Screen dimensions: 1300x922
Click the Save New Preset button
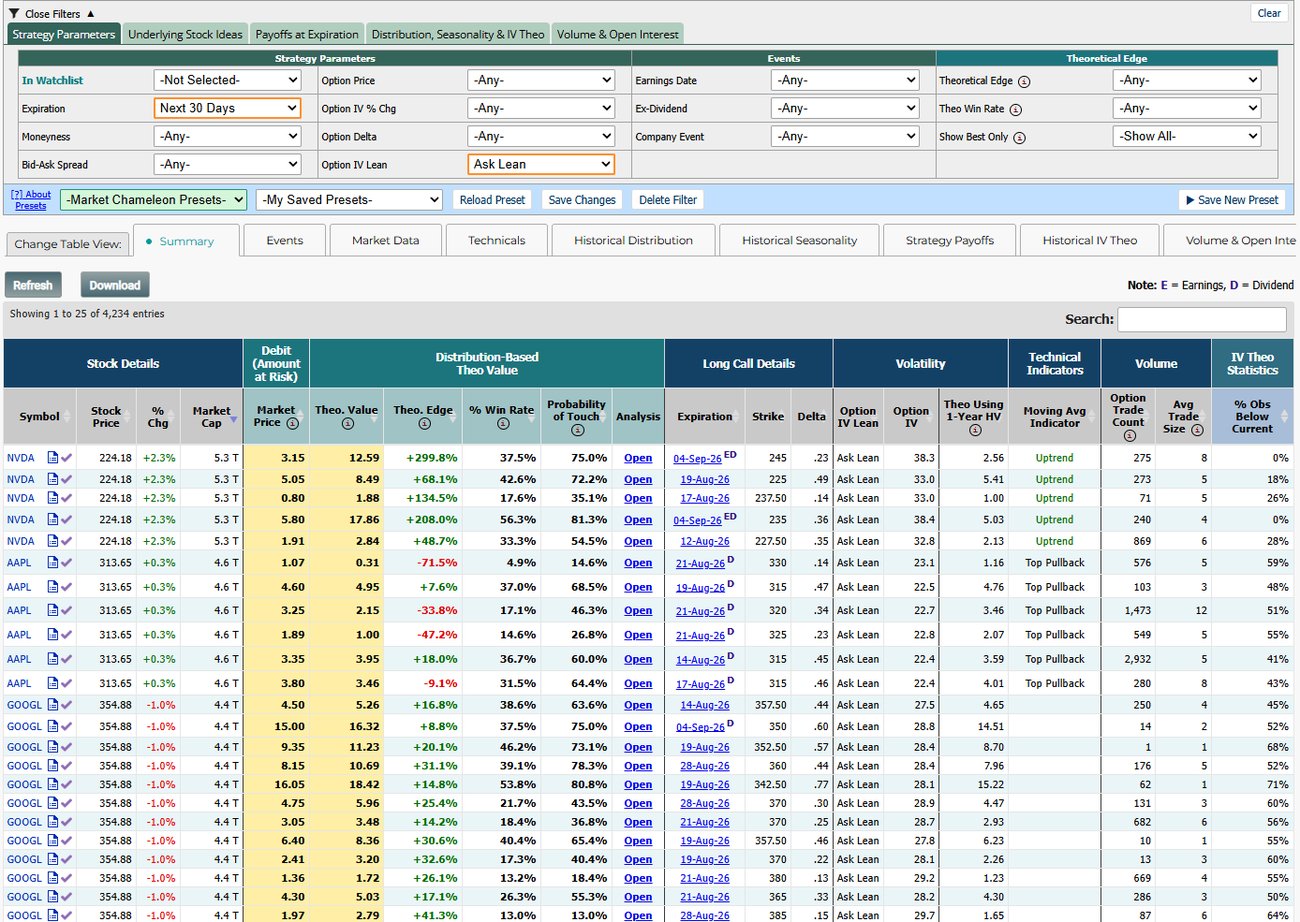[x=1231, y=200]
